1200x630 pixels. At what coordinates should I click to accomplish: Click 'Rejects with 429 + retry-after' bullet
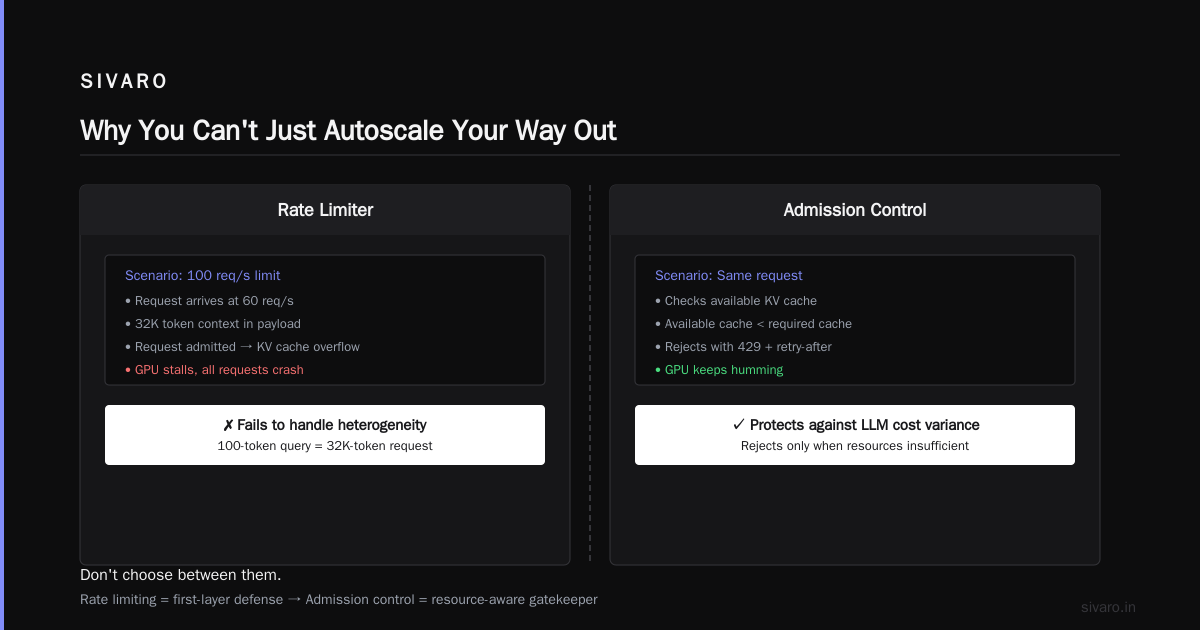[743, 347]
